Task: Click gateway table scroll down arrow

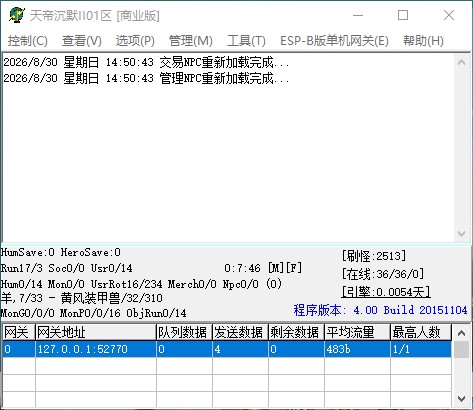Action: [x=462, y=398]
